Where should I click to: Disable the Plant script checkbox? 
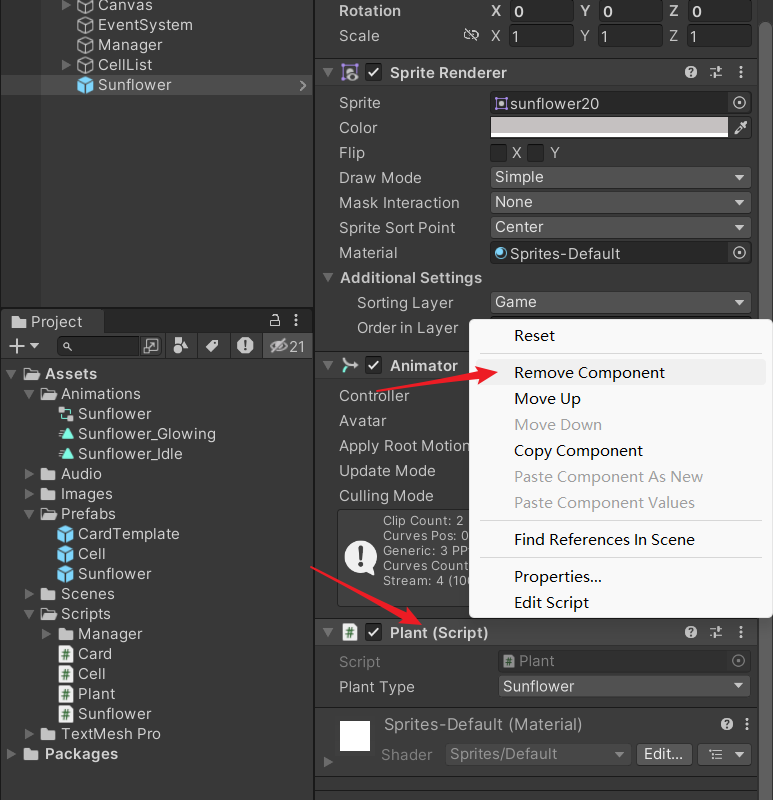tap(374, 632)
